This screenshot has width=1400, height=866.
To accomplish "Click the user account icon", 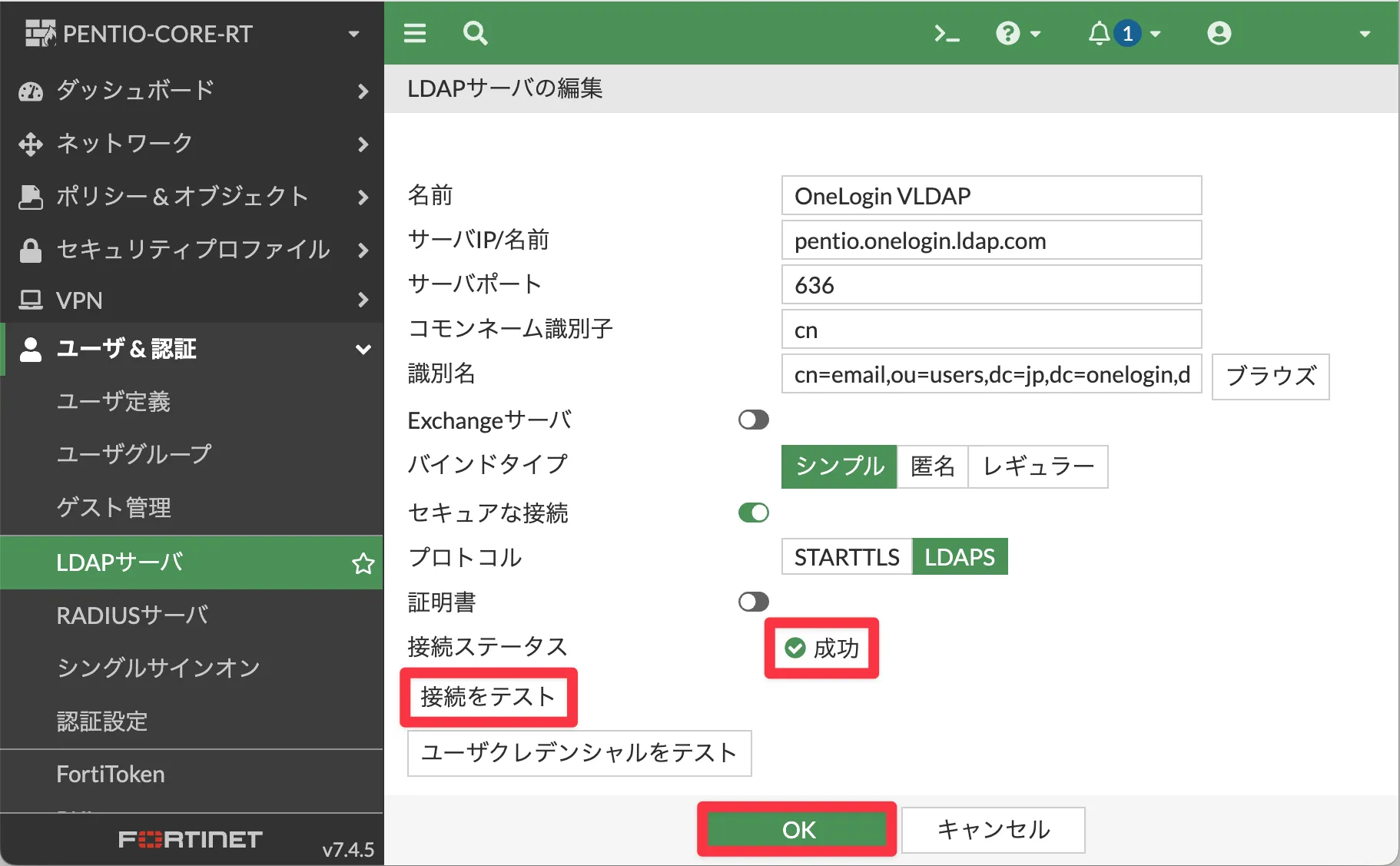I will 1219,33.
